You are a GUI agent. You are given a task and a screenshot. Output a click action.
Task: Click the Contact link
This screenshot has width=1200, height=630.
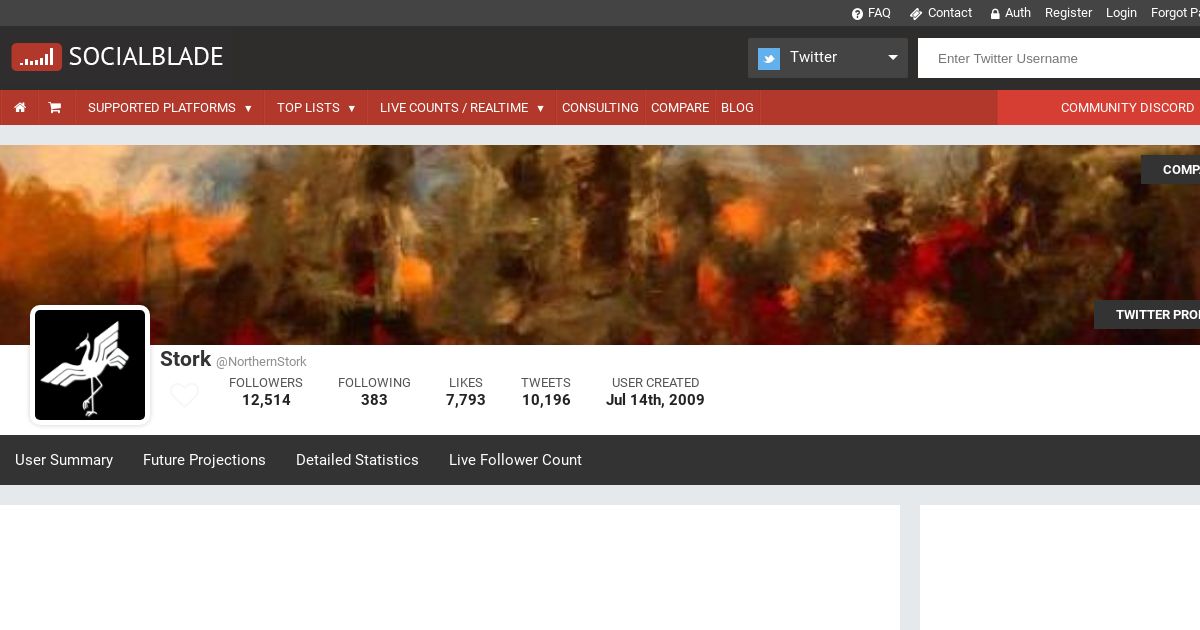[x=950, y=13]
